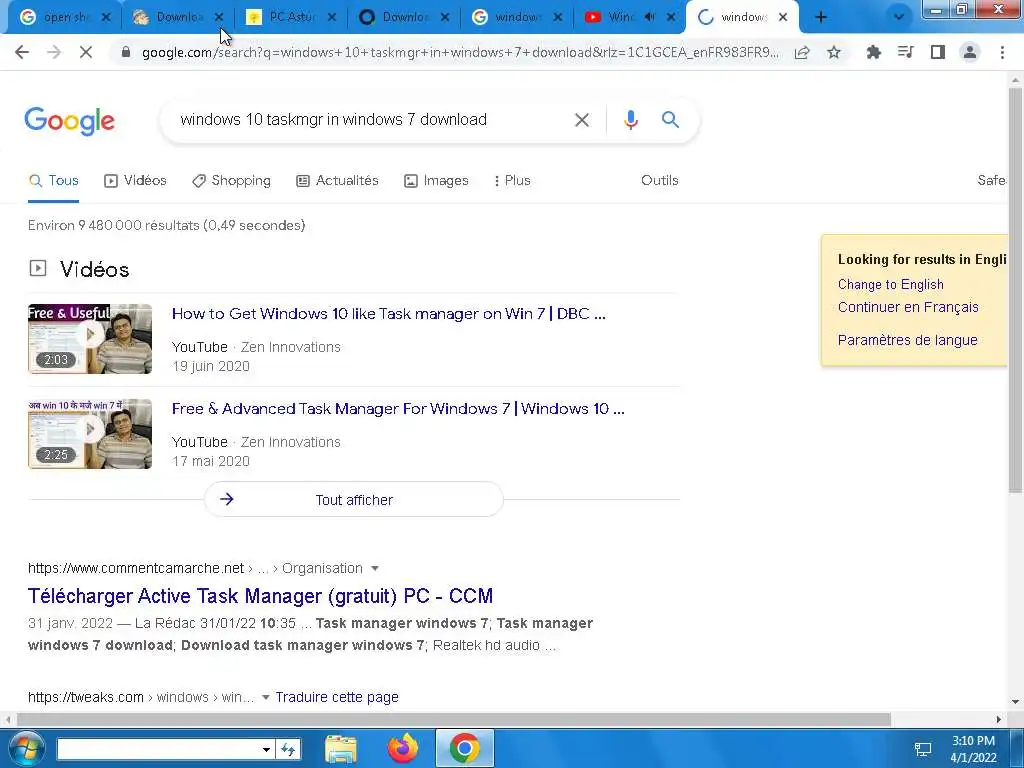
Task: Open 'How to Get Windows 10 like Task manager' video
Action: click(x=389, y=313)
